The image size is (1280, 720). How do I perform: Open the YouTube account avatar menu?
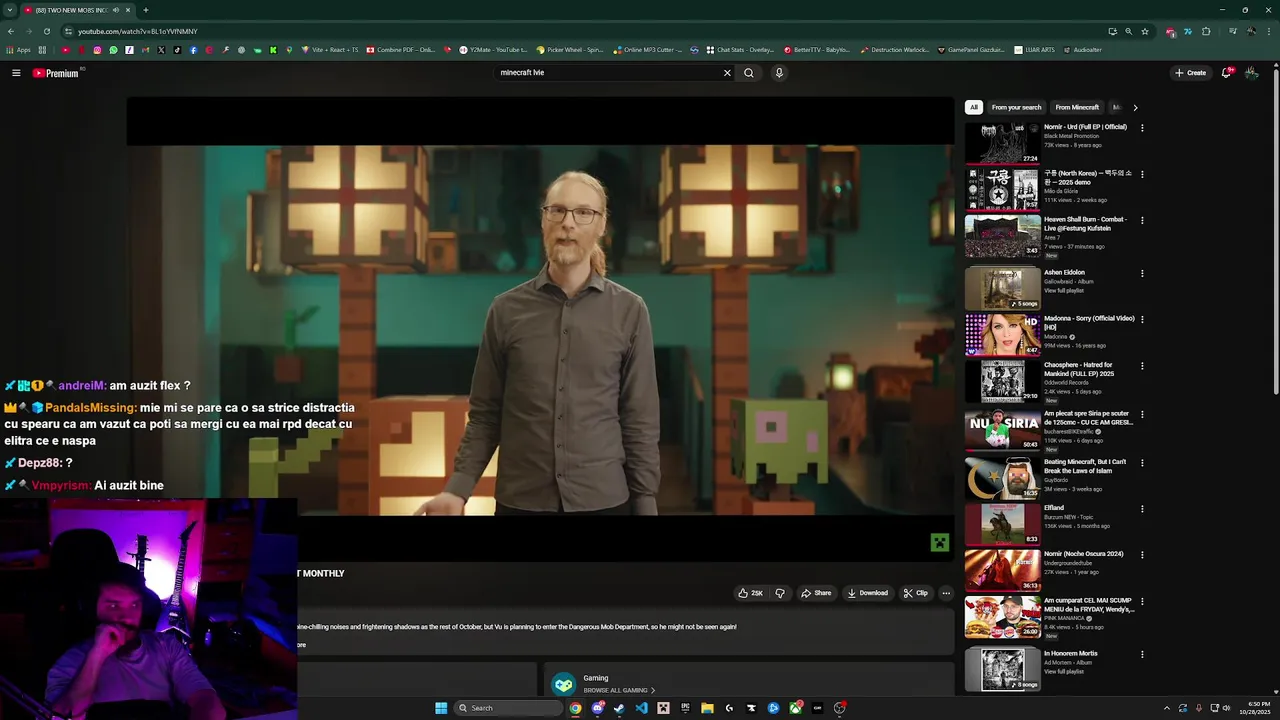[1251, 73]
